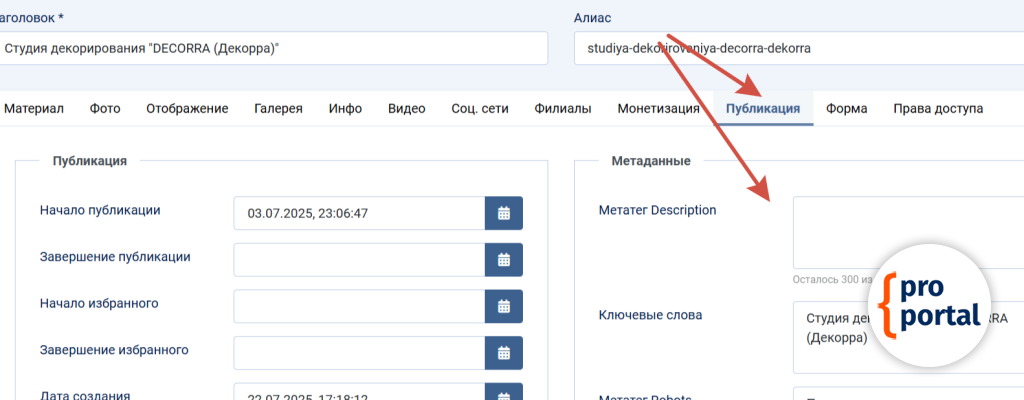The height and width of the screenshot is (400, 1024).
Task: Switch to the Материал tab
Action: [34, 109]
